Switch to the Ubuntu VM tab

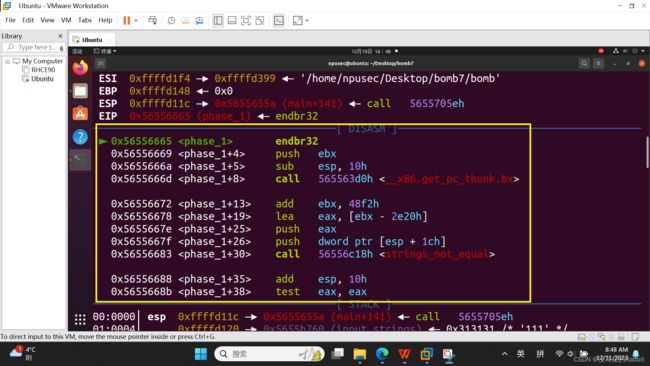(x=92, y=40)
